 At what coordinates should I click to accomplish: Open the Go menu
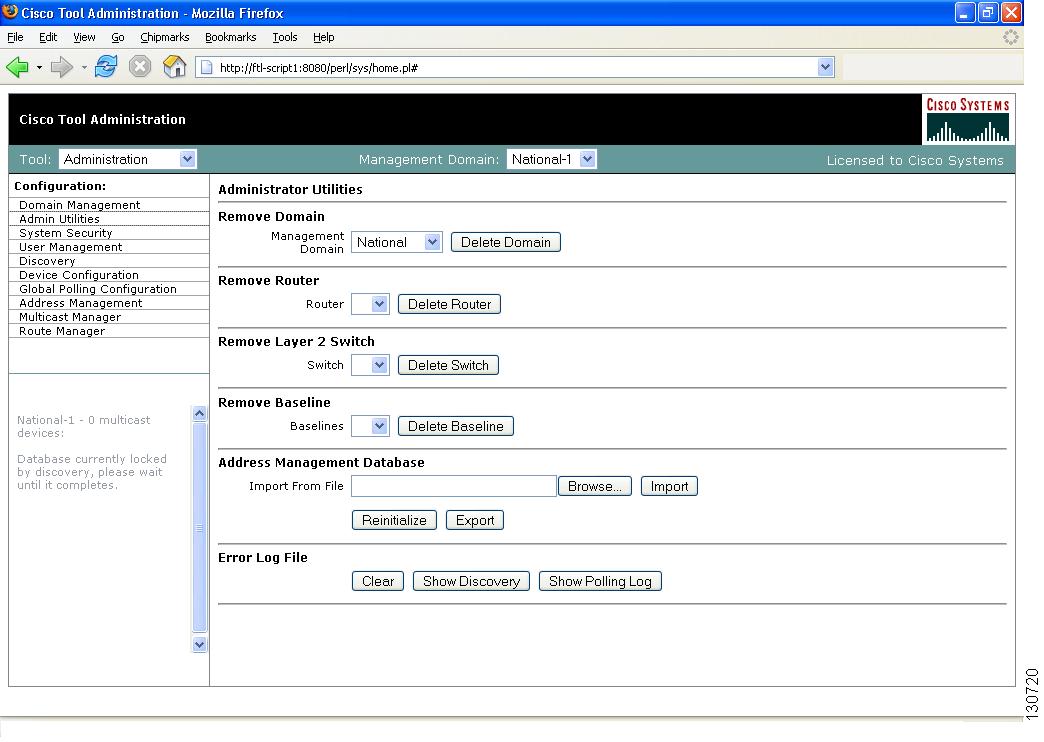(x=118, y=37)
